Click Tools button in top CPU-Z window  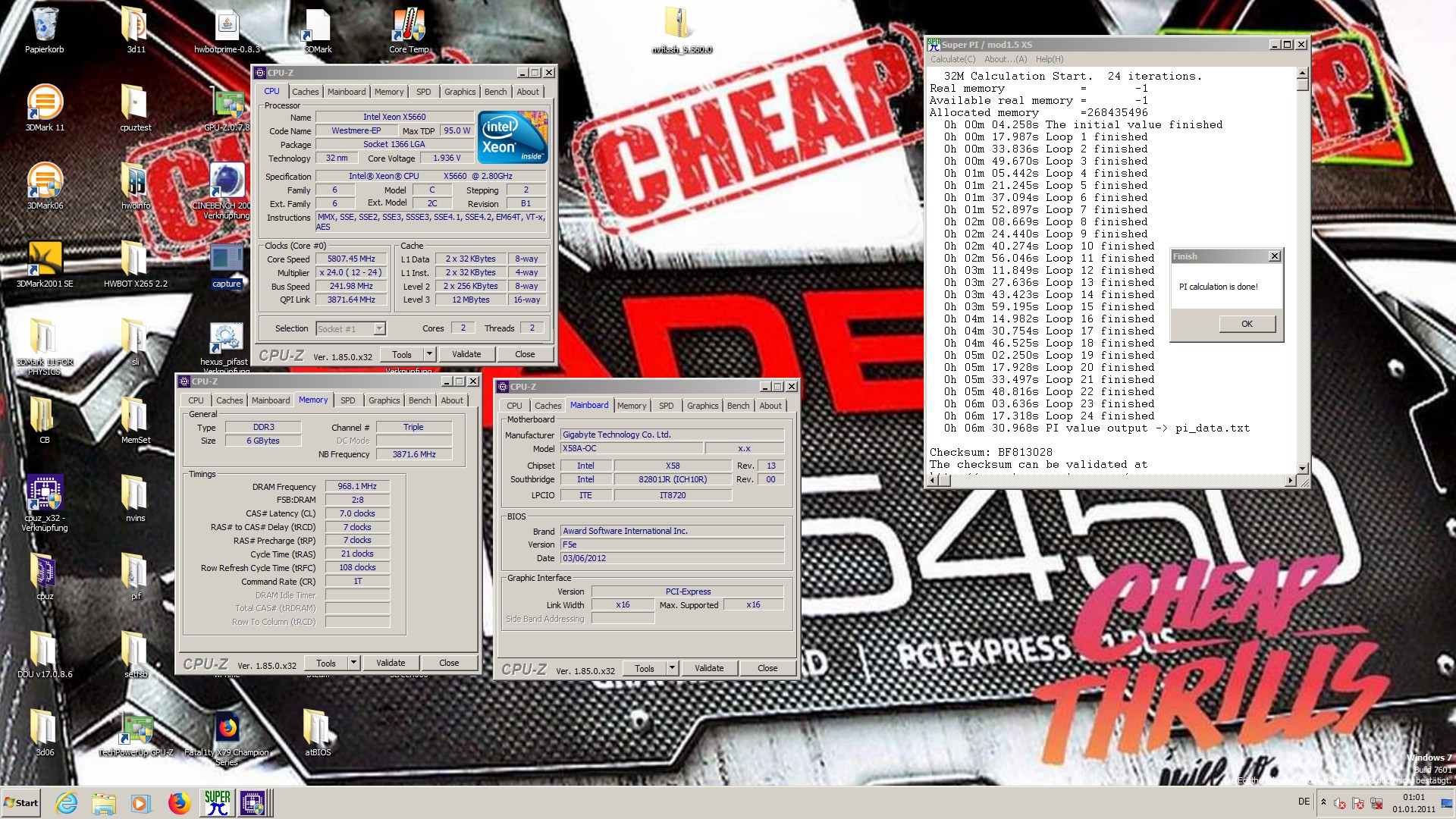(401, 354)
